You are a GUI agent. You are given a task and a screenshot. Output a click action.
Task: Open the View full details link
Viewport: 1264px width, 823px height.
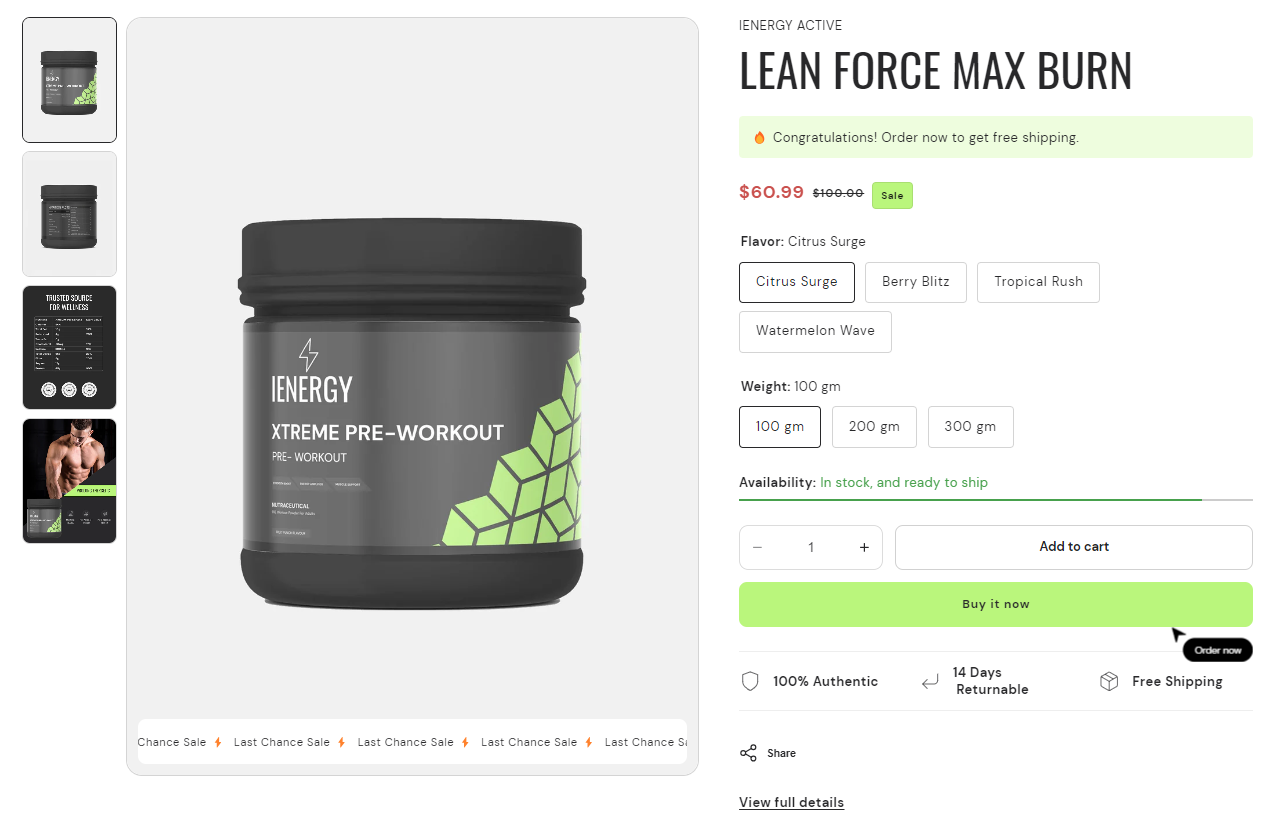point(791,802)
